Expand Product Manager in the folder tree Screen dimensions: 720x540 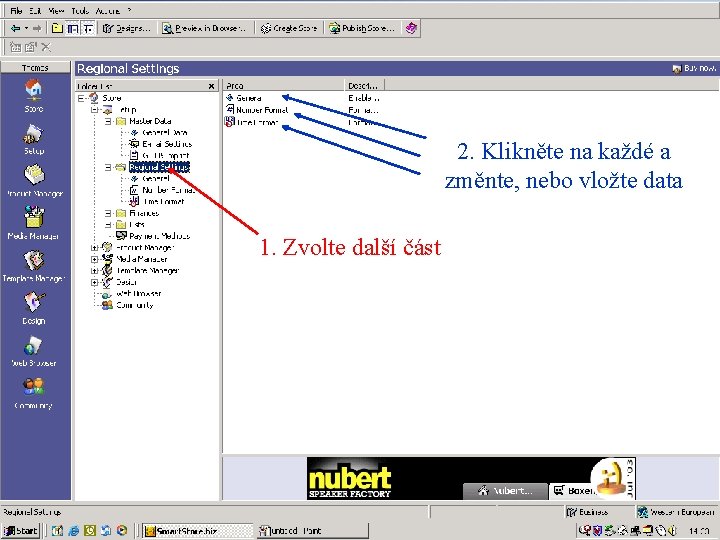[x=95, y=248]
